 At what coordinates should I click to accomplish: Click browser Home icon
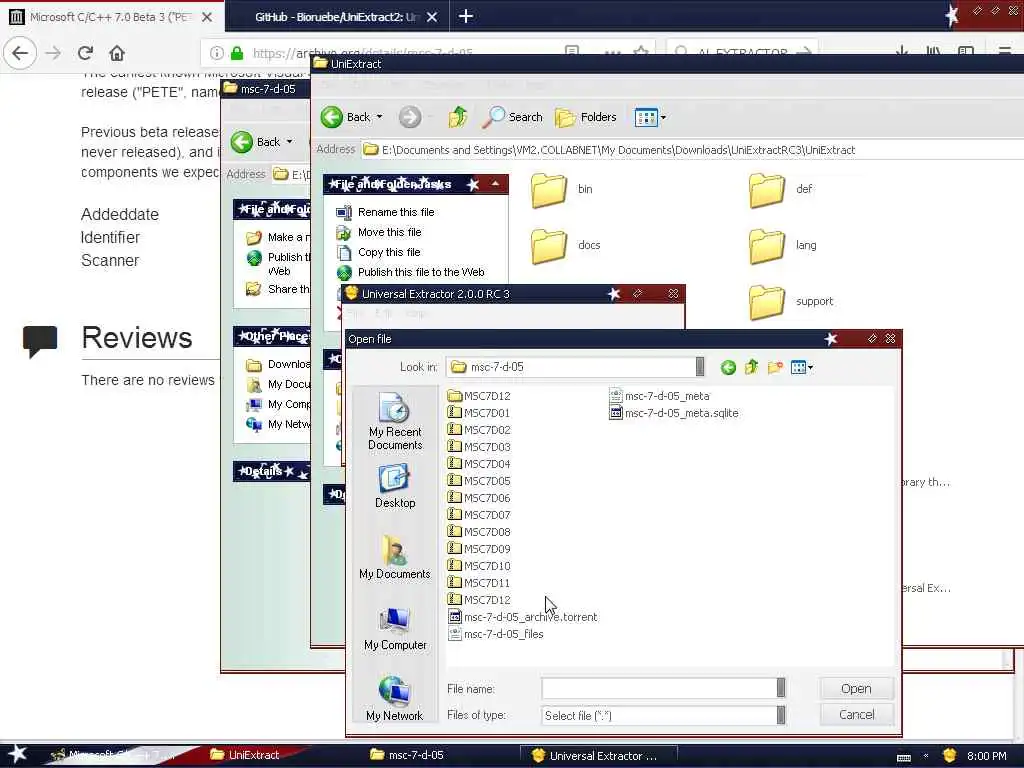click(117, 53)
